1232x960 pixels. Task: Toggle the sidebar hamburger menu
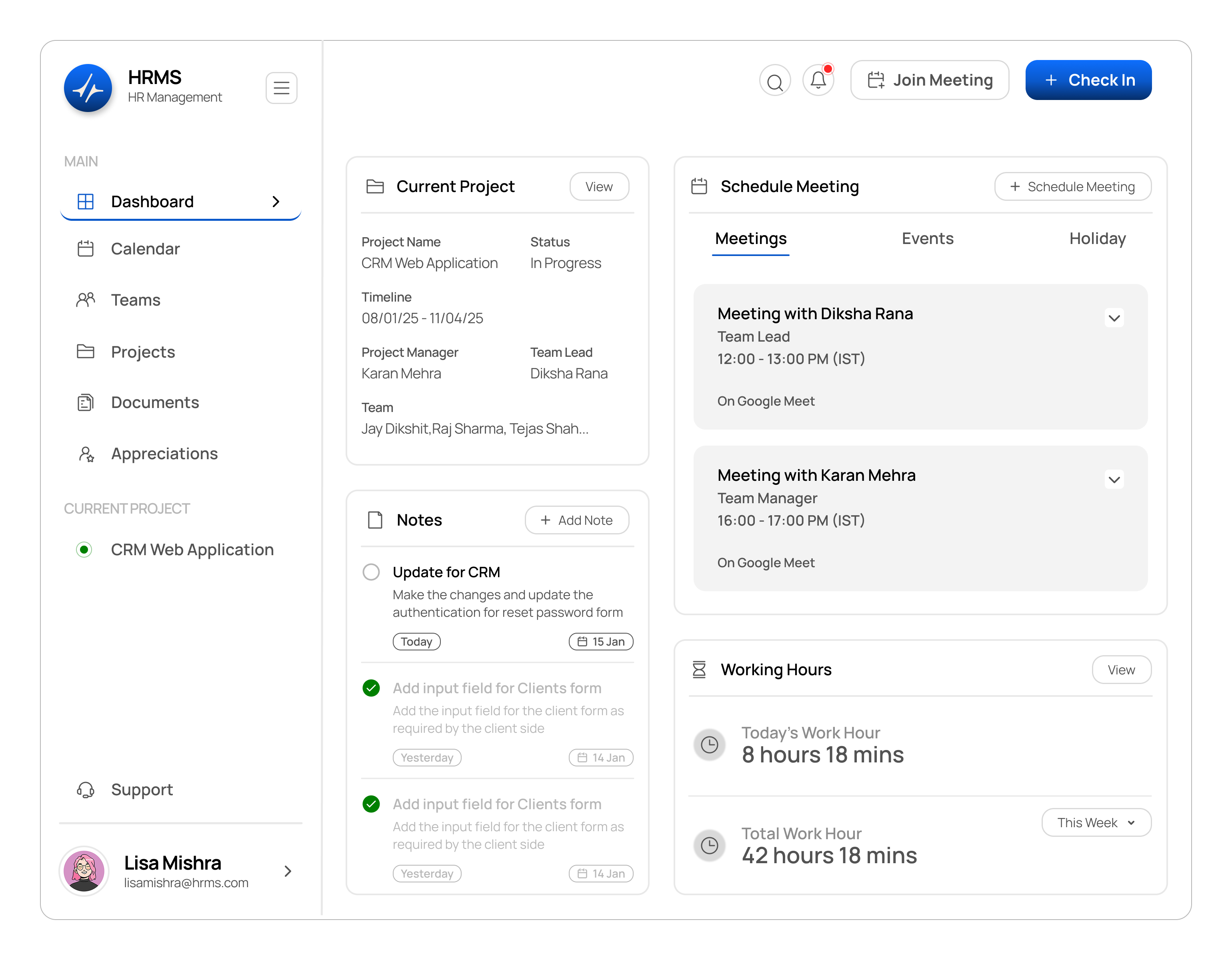click(282, 88)
